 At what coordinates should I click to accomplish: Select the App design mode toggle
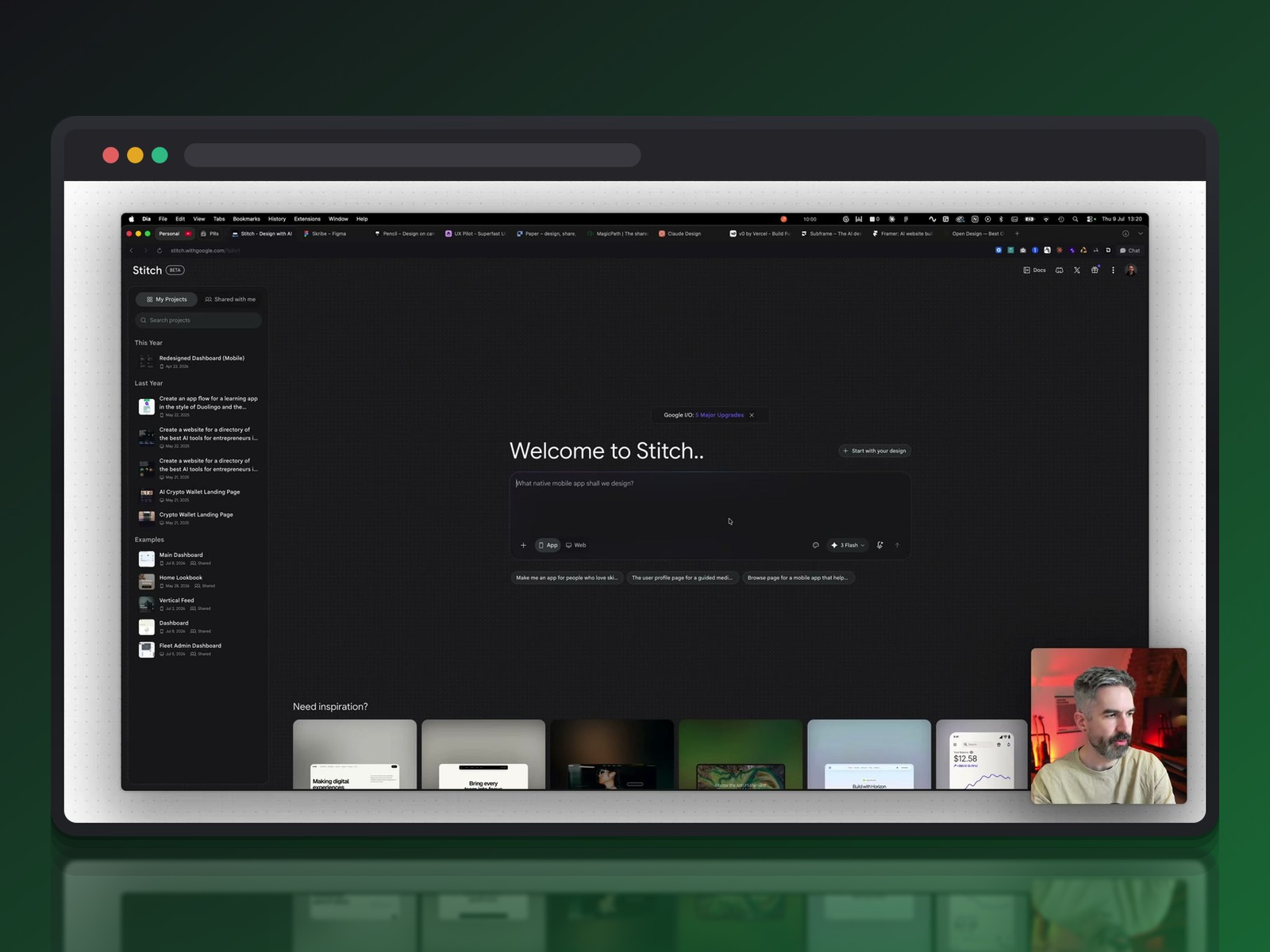coord(548,545)
